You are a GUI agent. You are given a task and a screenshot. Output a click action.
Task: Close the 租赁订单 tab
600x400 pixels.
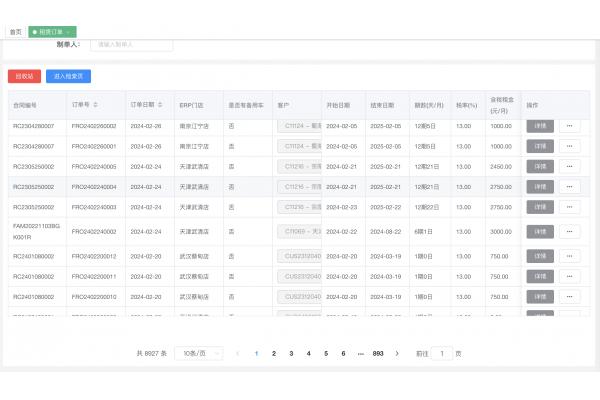click(x=69, y=32)
